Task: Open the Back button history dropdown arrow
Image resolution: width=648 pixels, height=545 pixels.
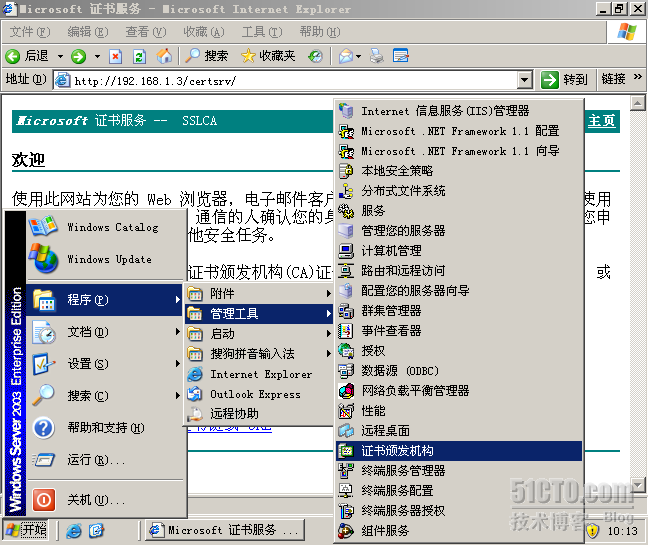Action: (60, 56)
